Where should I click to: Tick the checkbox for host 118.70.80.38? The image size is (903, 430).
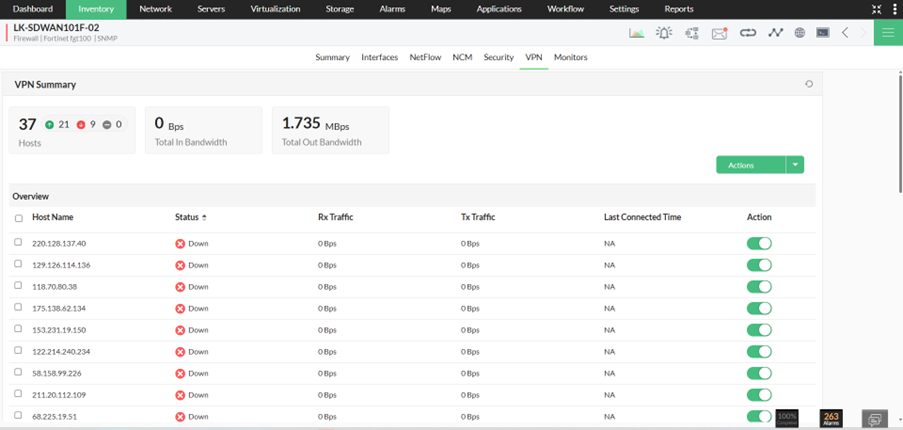click(18, 286)
